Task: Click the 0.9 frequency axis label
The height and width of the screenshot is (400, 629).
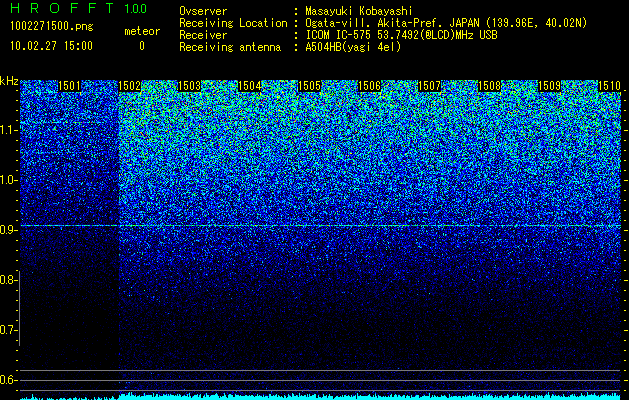Action: [7, 230]
